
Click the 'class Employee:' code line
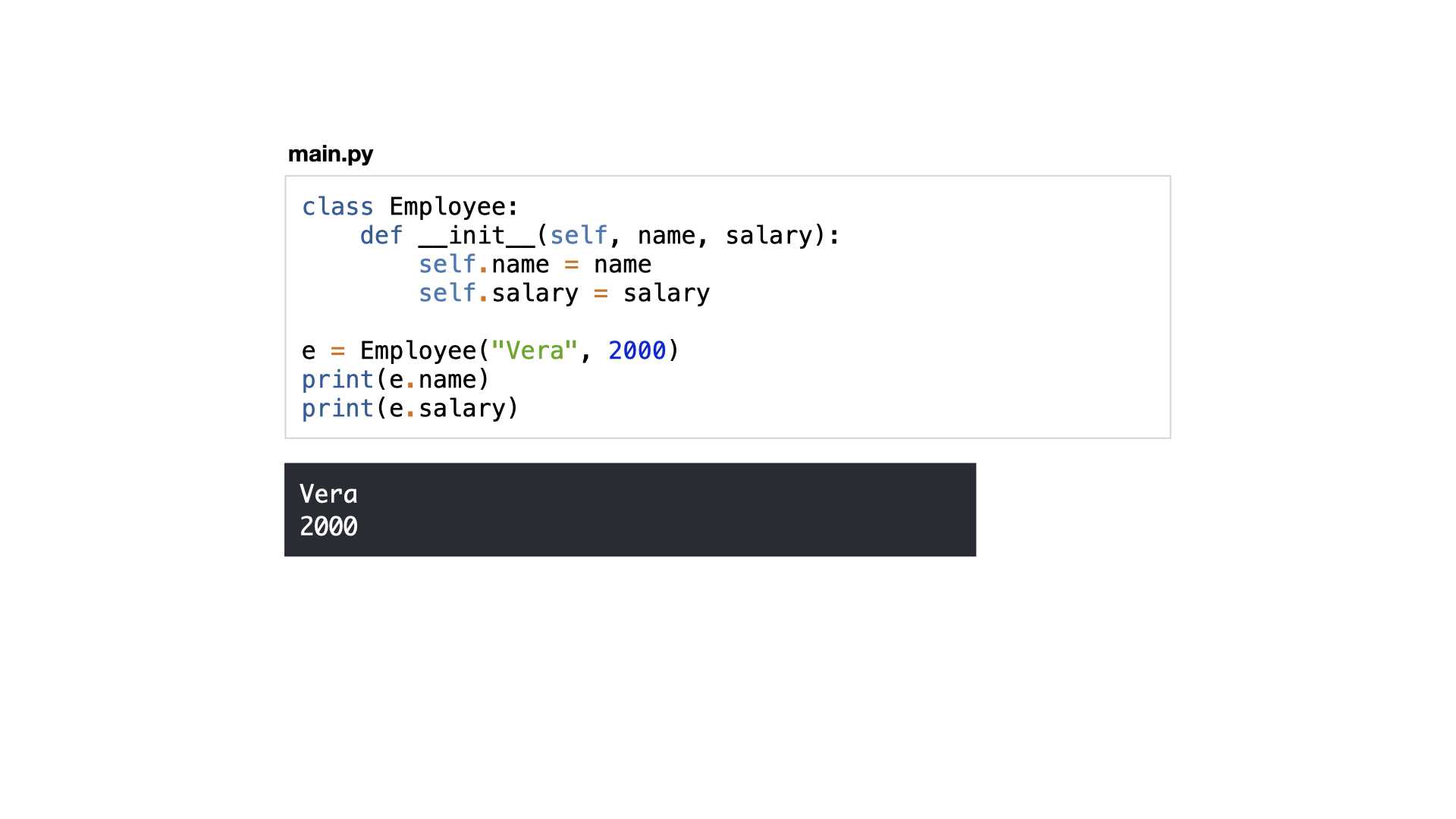[410, 206]
